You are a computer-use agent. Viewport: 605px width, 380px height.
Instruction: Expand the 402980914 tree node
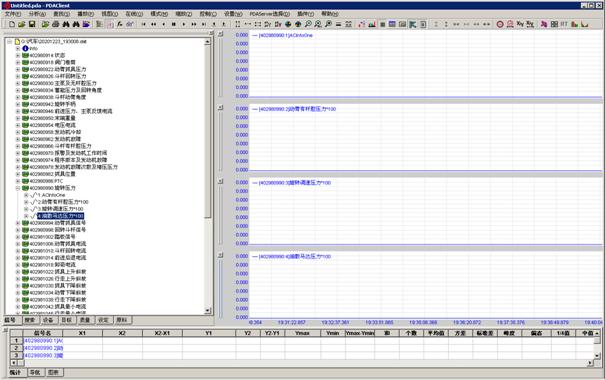pos(18,56)
